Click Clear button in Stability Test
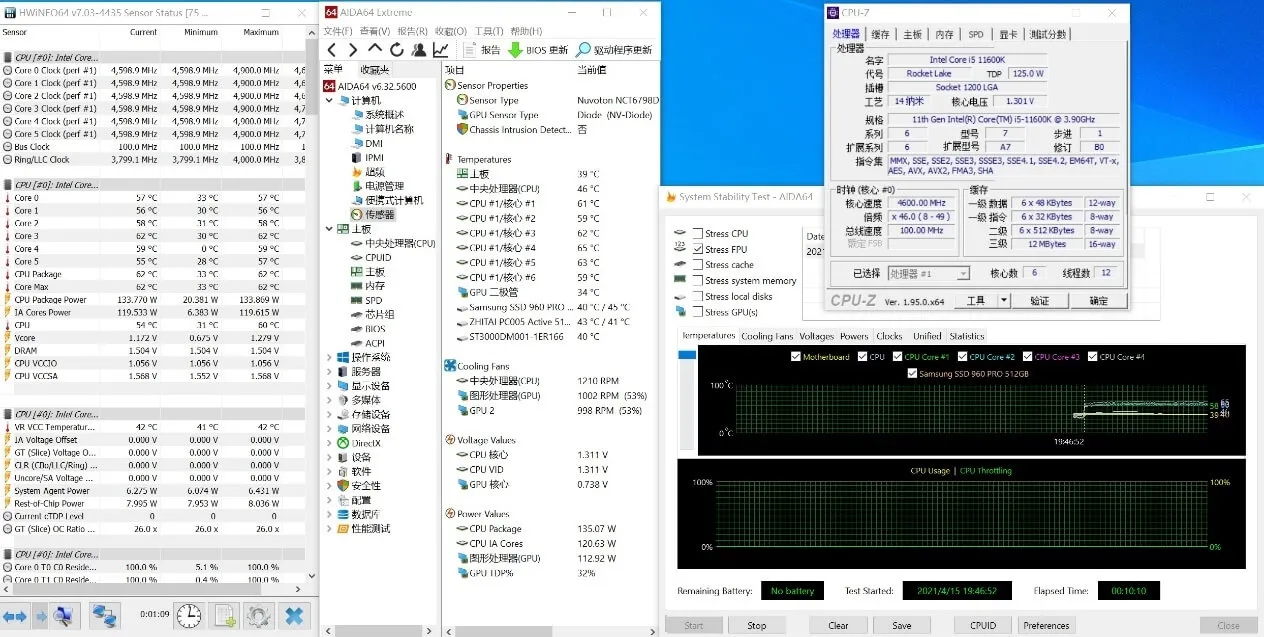Image resolution: width=1264 pixels, height=637 pixels. click(x=838, y=626)
